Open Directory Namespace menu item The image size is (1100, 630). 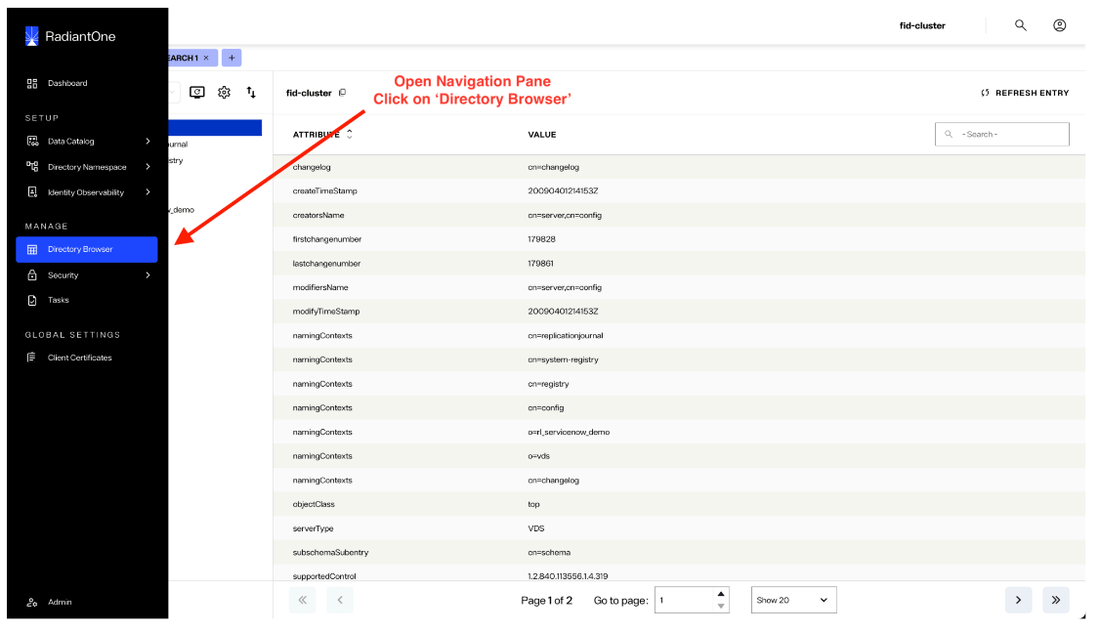point(87,167)
